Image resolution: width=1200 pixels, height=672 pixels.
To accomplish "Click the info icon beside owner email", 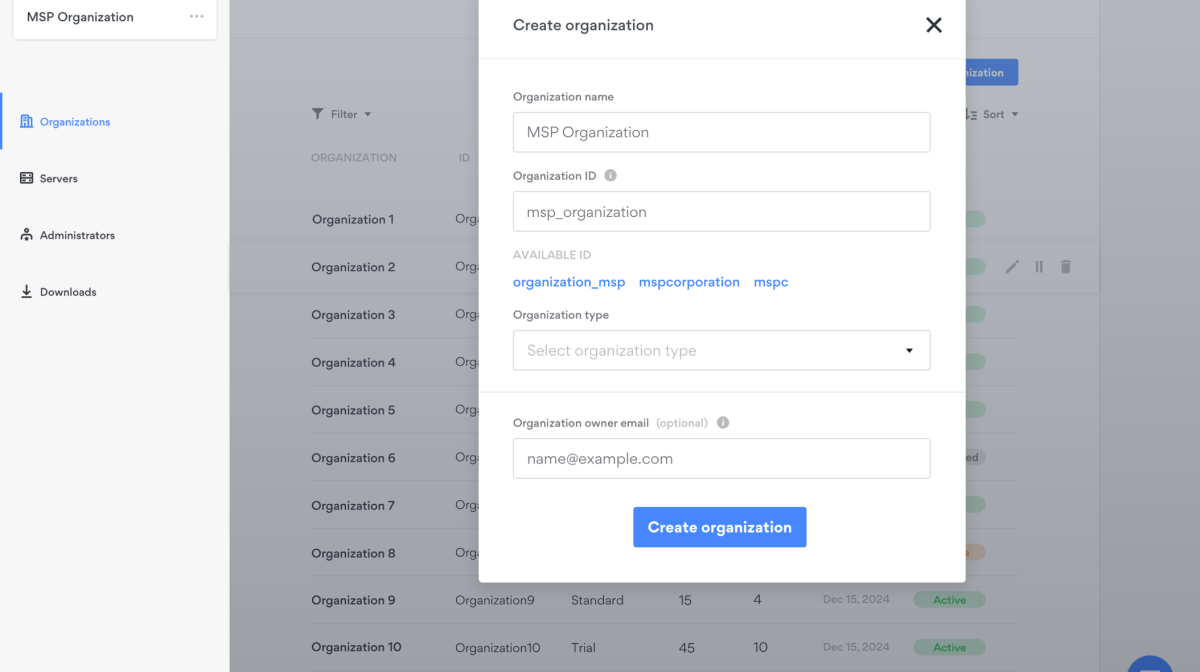I will pos(723,422).
